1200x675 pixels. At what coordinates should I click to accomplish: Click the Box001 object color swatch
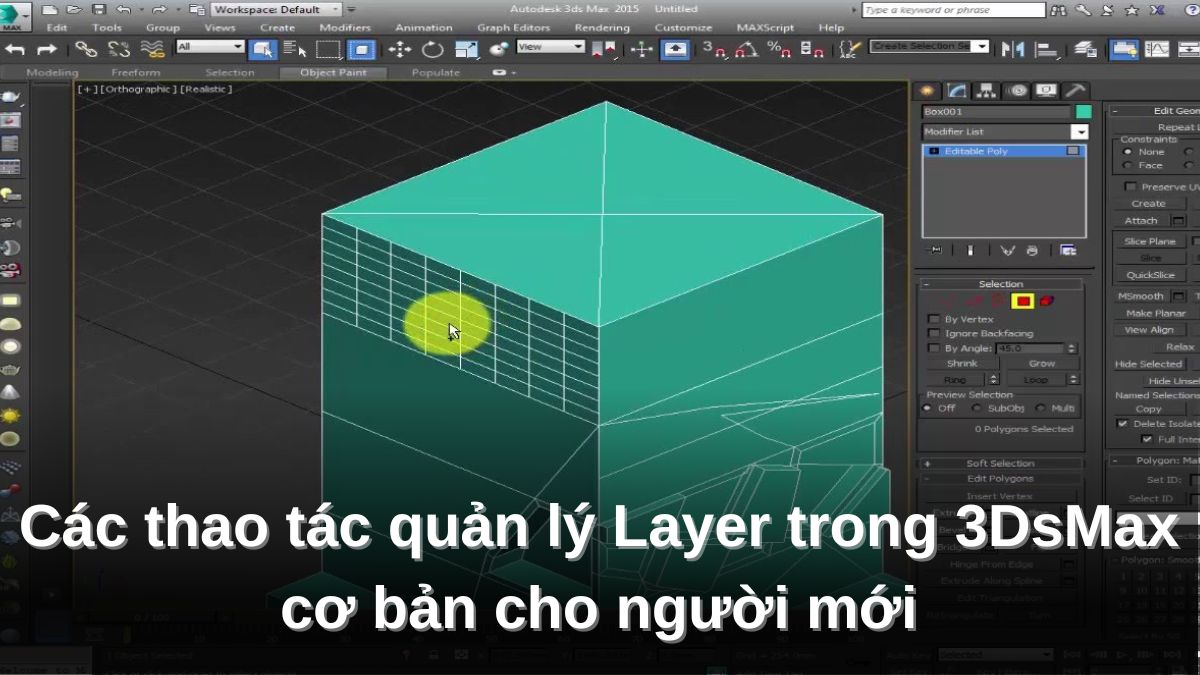pos(1083,112)
